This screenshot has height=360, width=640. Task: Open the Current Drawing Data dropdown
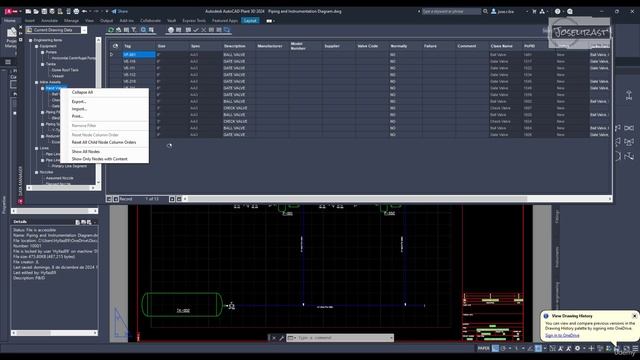[84, 30]
